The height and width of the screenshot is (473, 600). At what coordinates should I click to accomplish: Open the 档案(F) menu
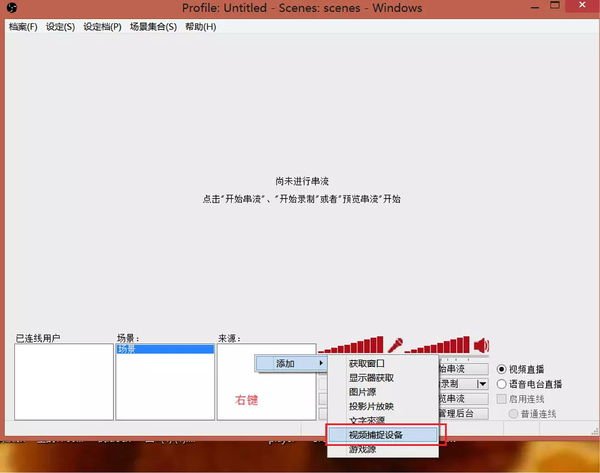pyautogui.click(x=23, y=27)
